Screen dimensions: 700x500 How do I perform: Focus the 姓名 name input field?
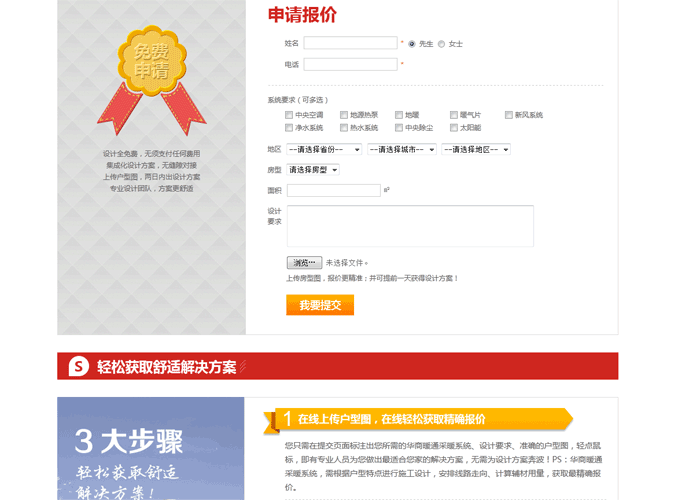click(x=350, y=44)
